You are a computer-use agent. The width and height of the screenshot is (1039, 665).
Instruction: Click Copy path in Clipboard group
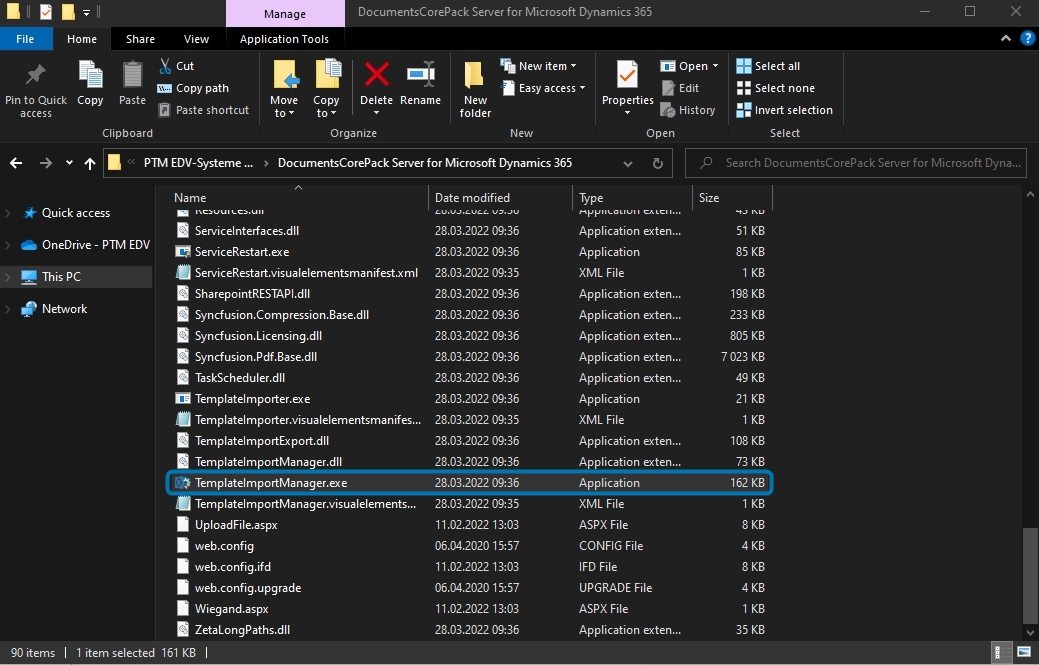(193, 88)
